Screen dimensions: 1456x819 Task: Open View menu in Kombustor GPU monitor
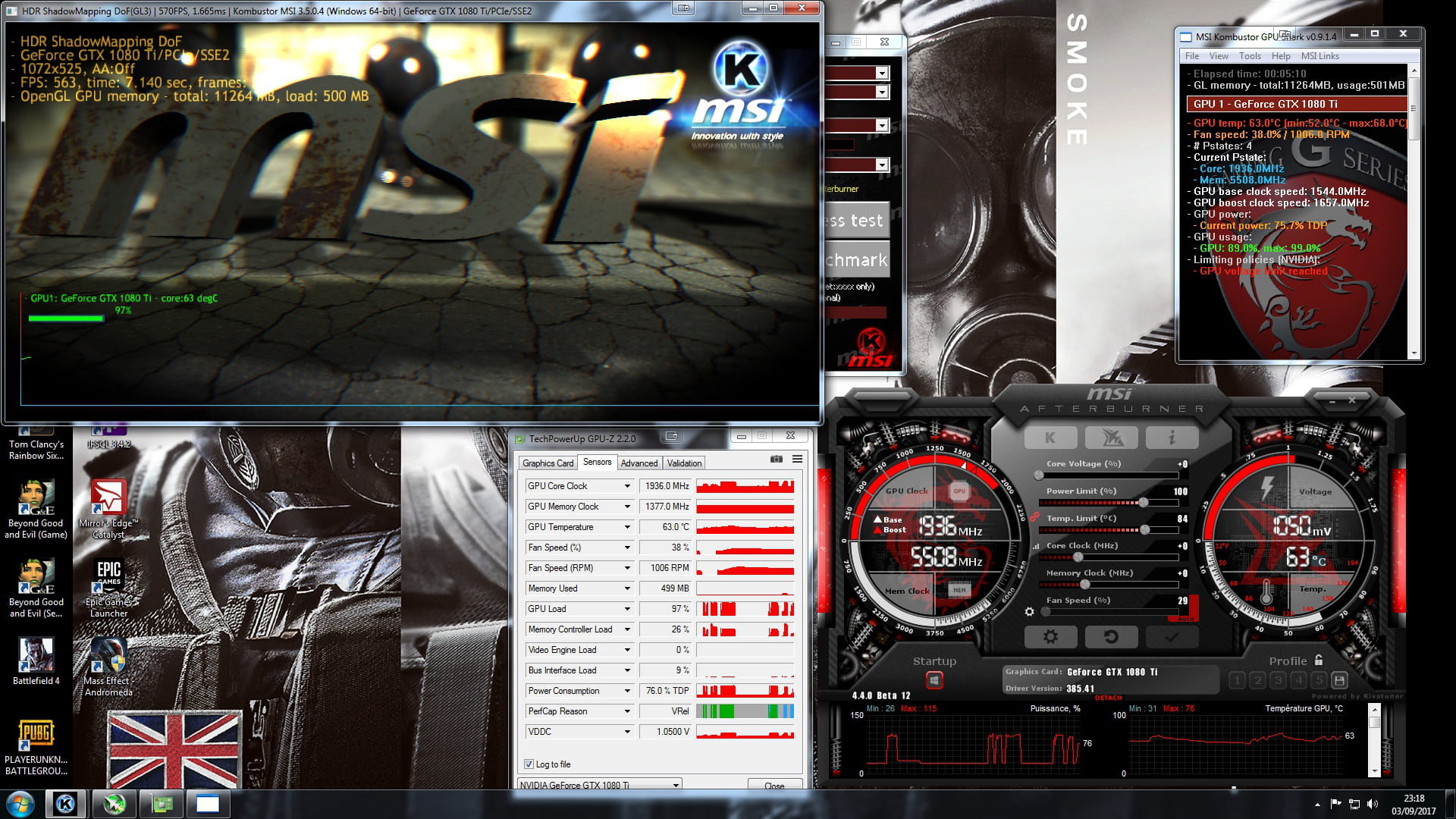pyautogui.click(x=1219, y=56)
